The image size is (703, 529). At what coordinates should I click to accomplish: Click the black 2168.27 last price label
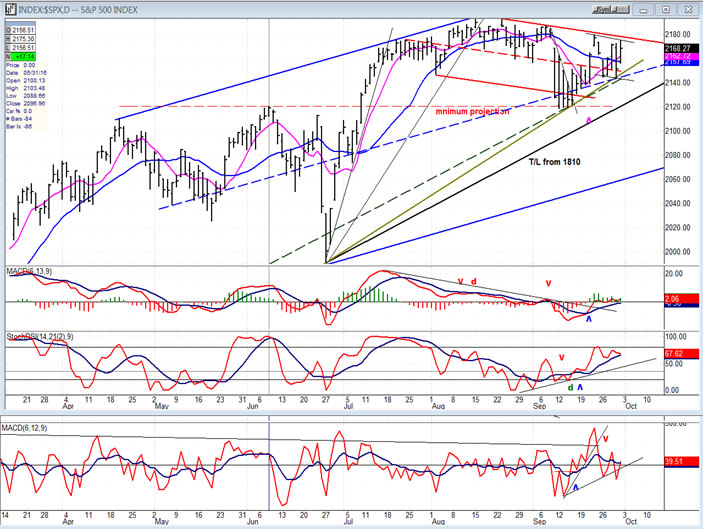681,48
